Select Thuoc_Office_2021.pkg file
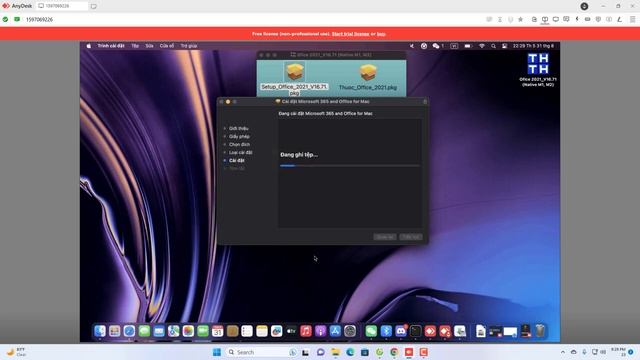The width and height of the screenshot is (640, 360). 368,78
